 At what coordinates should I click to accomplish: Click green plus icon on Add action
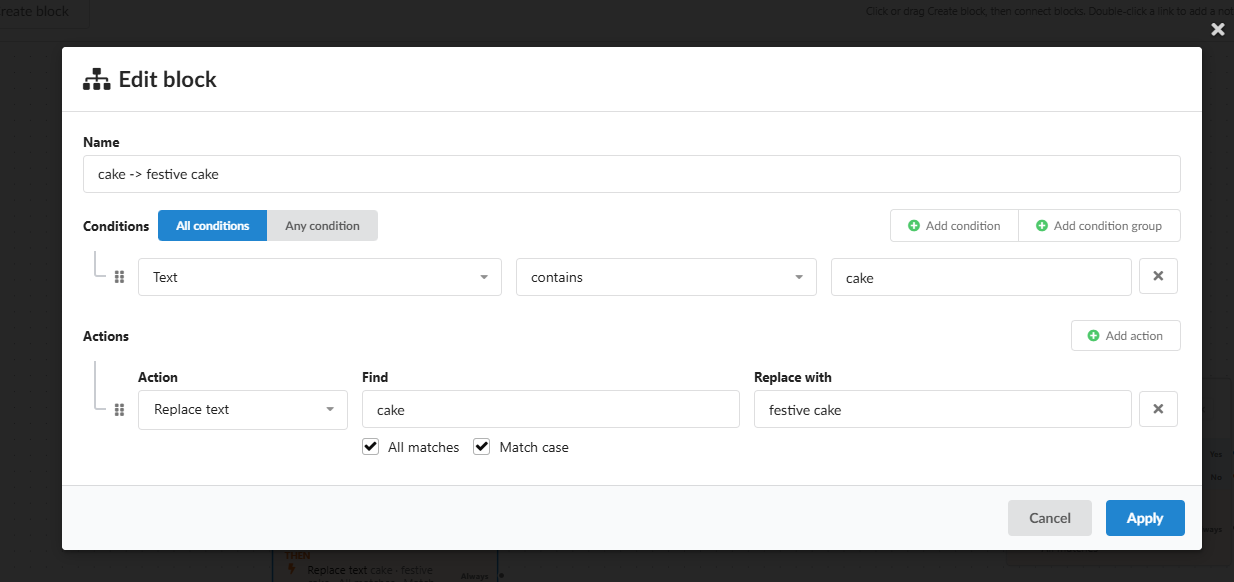pyautogui.click(x=1093, y=336)
